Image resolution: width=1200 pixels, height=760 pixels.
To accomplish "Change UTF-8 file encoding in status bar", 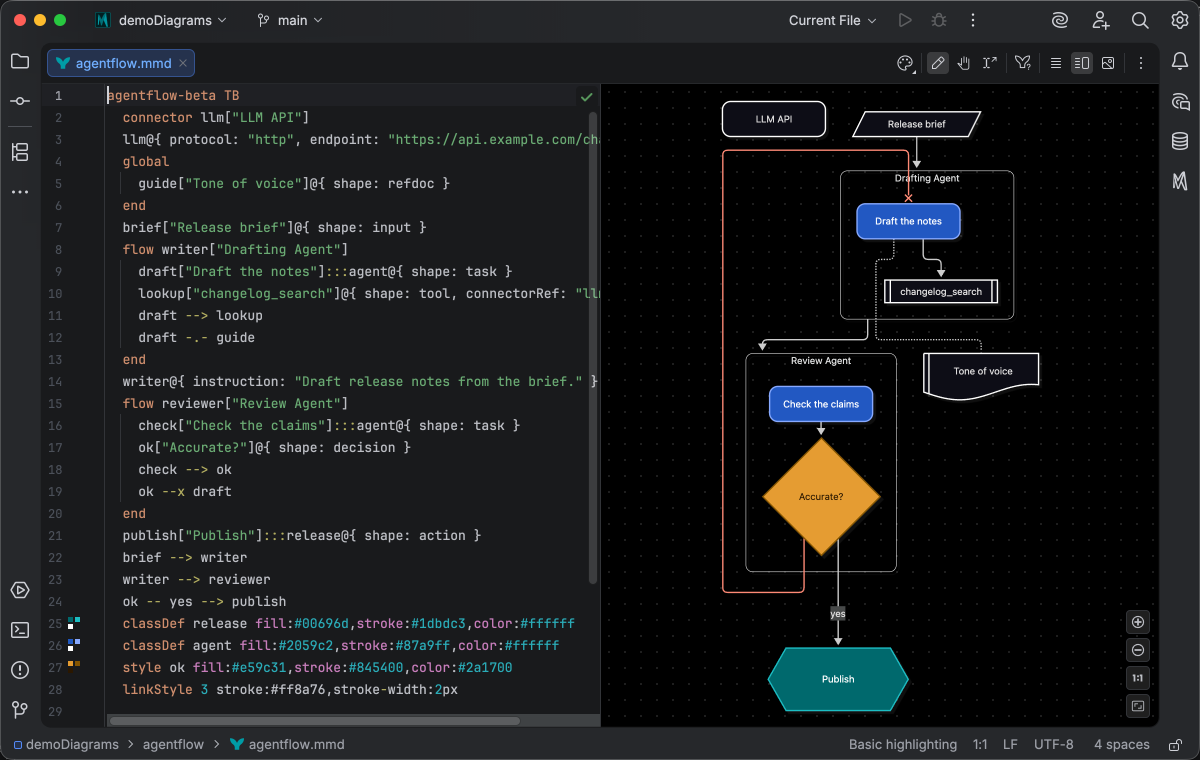I will pos(1054,744).
